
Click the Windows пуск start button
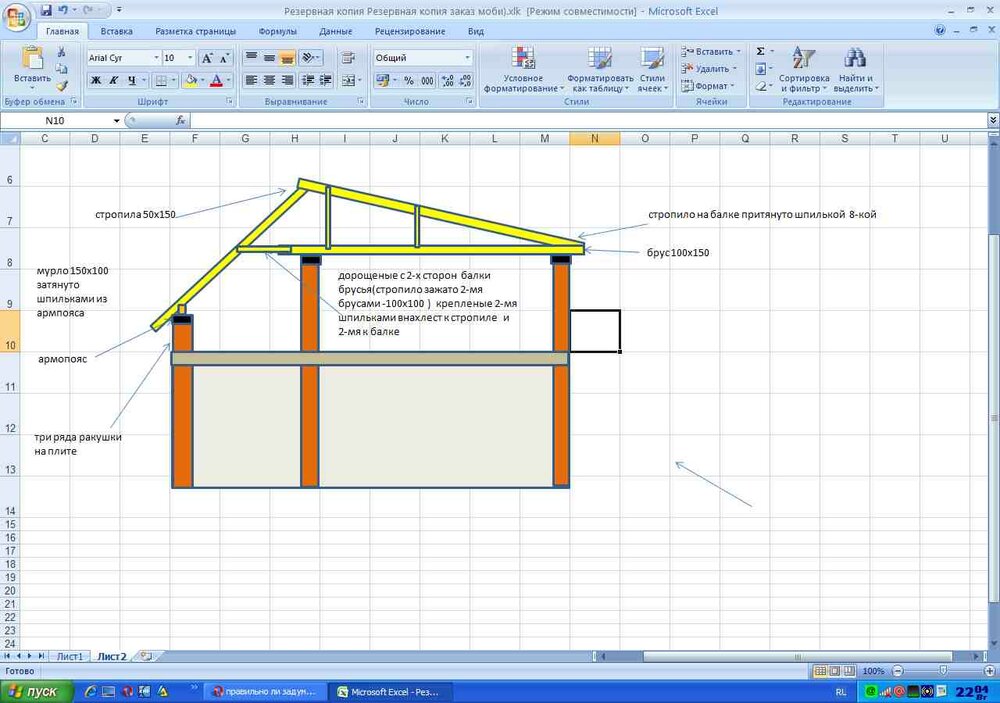pyautogui.click(x=34, y=691)
